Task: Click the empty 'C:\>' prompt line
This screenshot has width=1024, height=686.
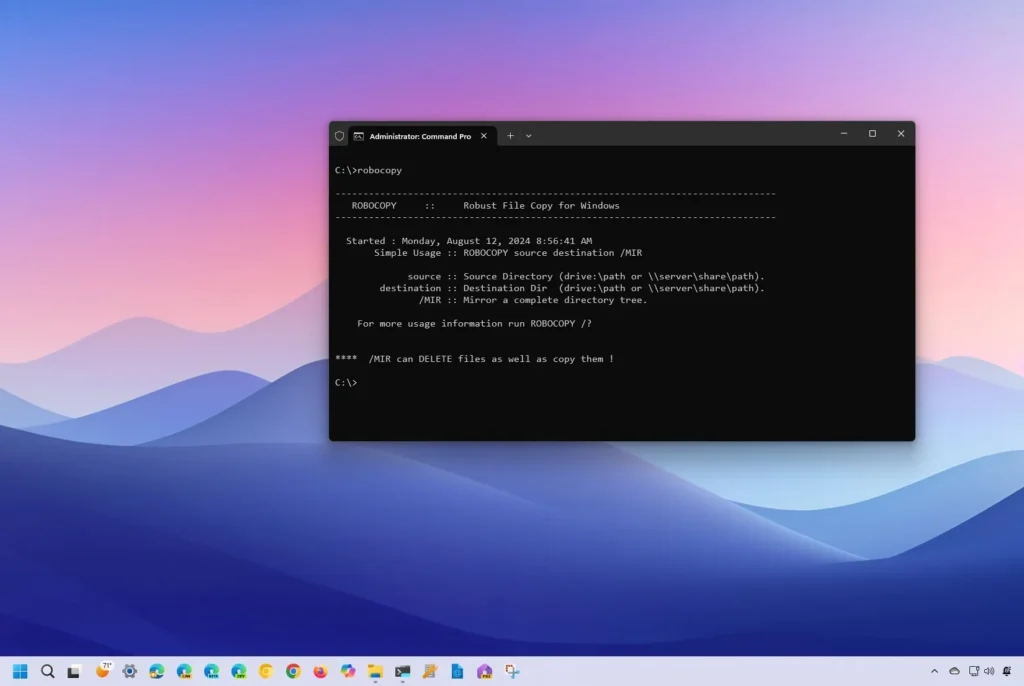Action: [346, 382]
